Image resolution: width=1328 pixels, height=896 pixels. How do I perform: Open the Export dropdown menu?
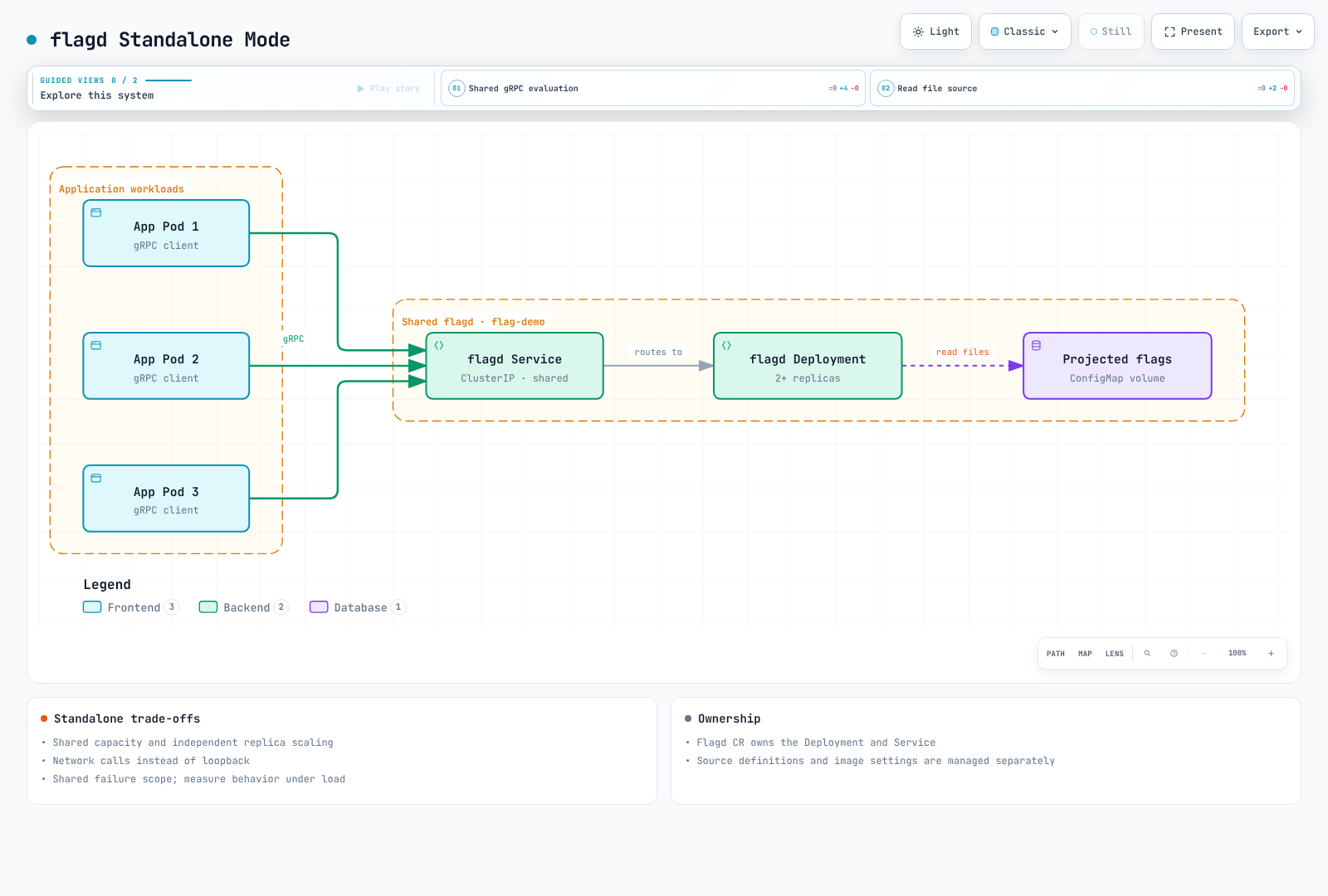(x=1278, y=32)
